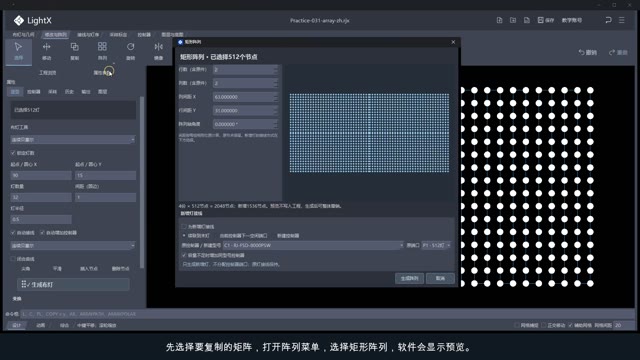Image resolution: width=640 pixels, height=360 pixels.
Task: Open the controller ribbon tab
Action: [144, 35]
